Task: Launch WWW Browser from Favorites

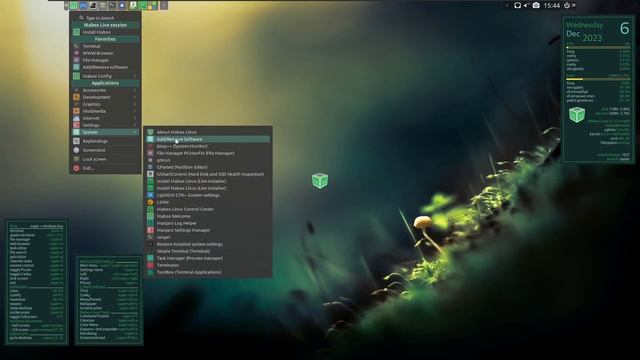Action: (x=105, y=53)
